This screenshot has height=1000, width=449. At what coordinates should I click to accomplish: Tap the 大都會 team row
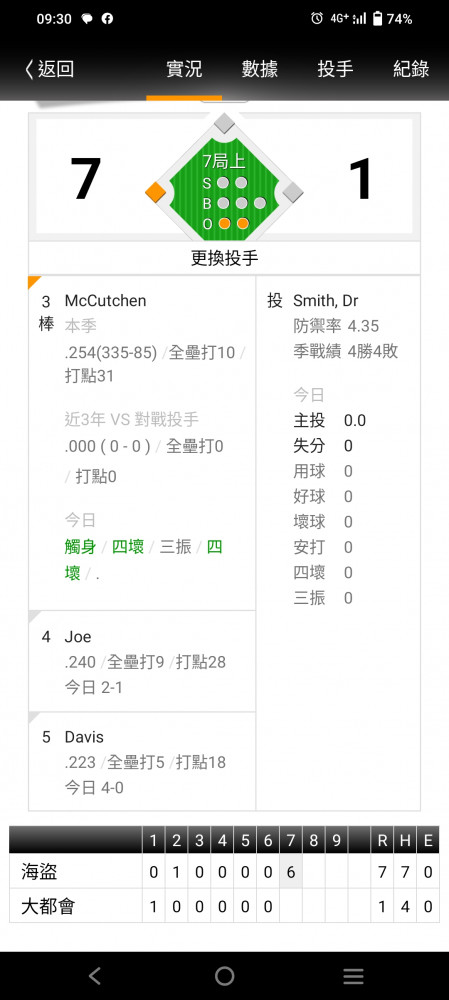224,906
